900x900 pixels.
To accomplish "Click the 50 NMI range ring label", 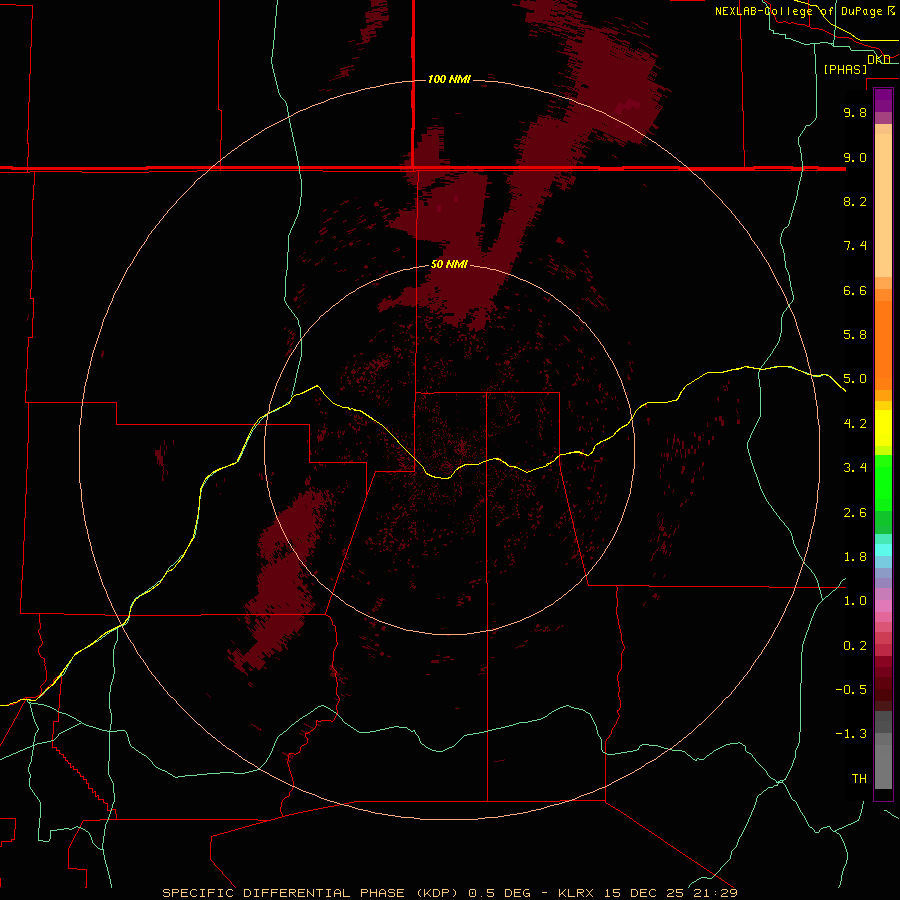I will coord(449,264).
